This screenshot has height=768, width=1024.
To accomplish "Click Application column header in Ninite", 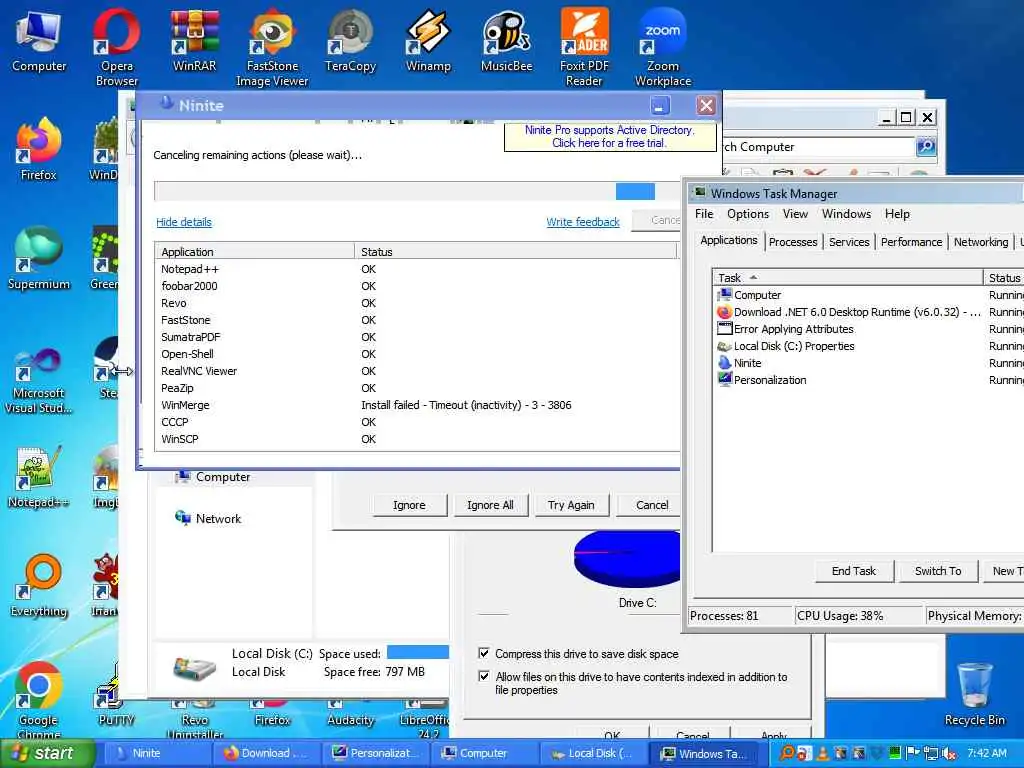I will (x=255, y=251).
